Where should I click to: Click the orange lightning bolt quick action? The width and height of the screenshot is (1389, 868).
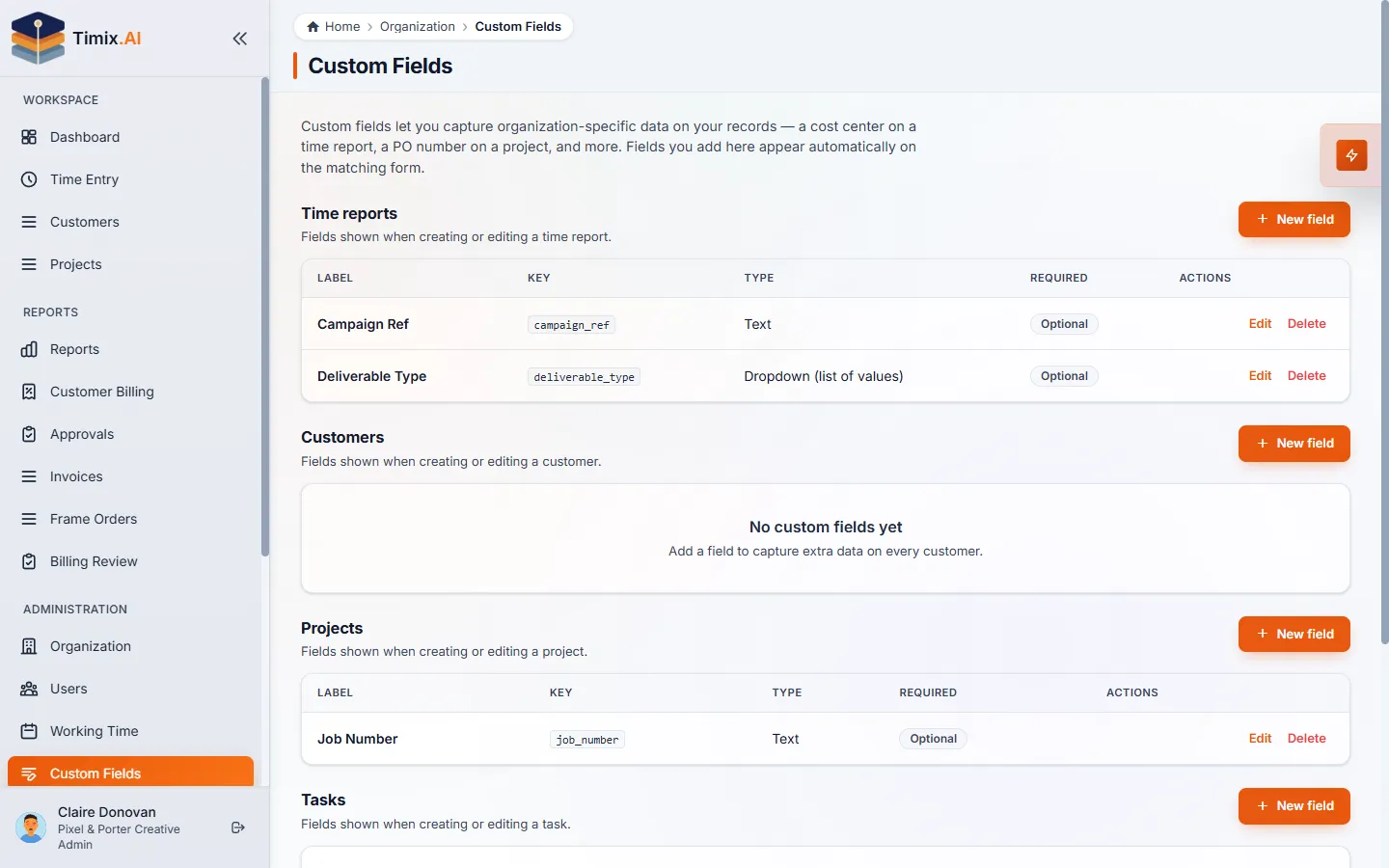[x=1351, y=155]
